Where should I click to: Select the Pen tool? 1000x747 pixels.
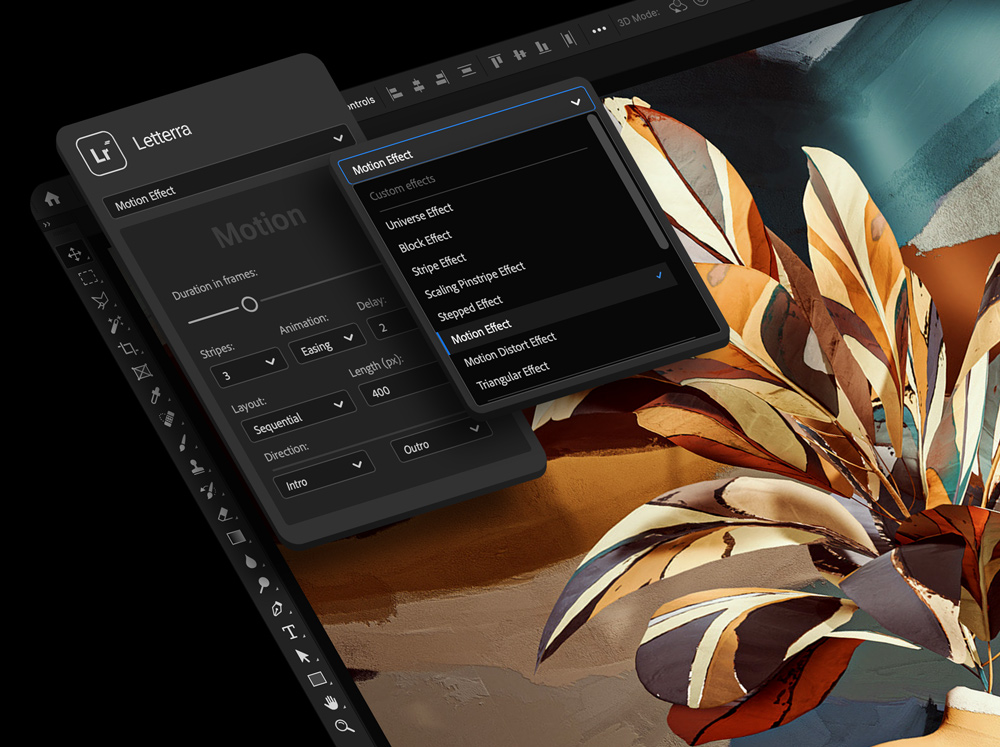pyautogui.click(x=277, y=608)
